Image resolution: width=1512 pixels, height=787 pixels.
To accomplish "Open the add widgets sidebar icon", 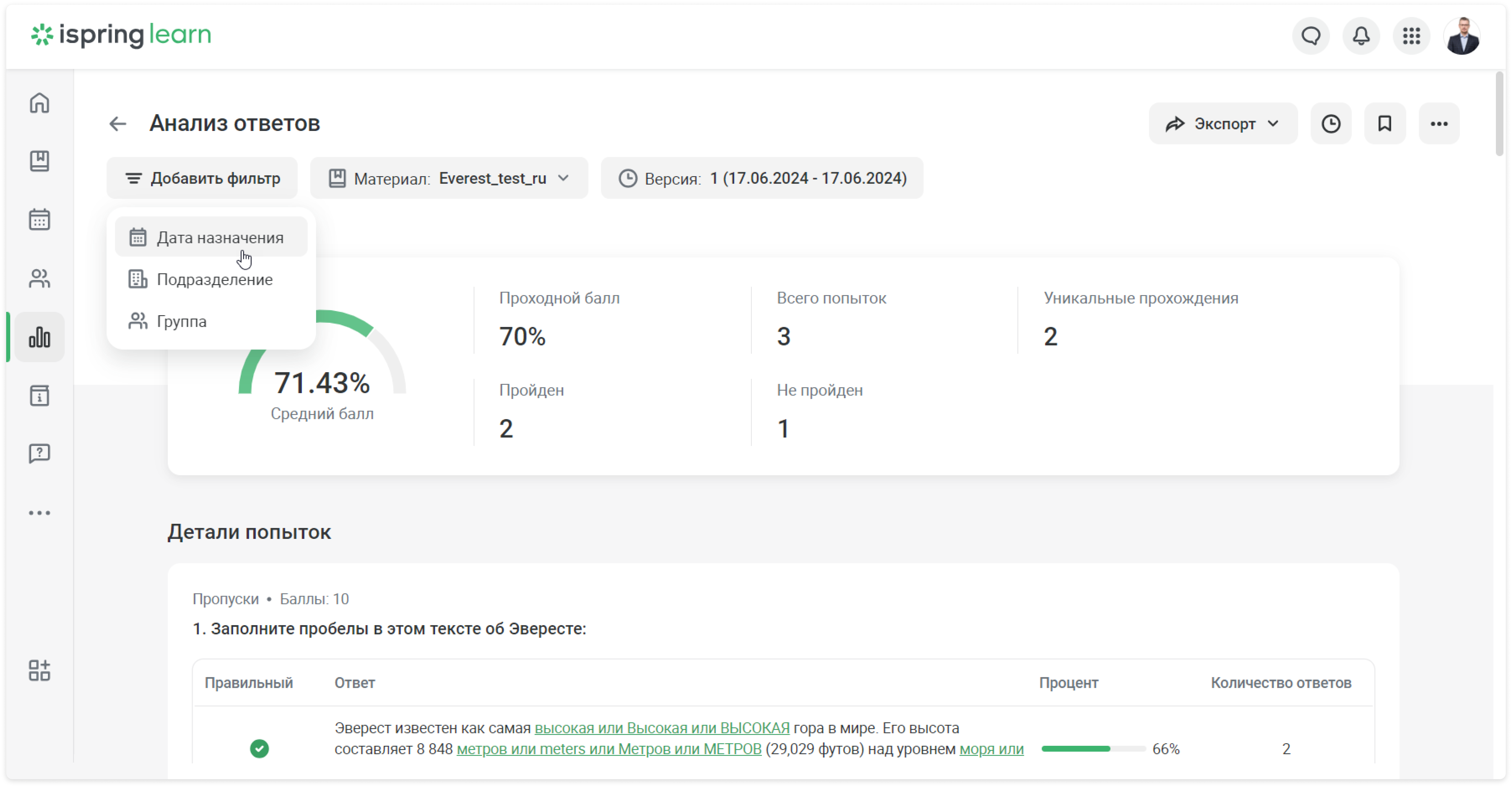I will pyautogui.click(x=39, y=670).
